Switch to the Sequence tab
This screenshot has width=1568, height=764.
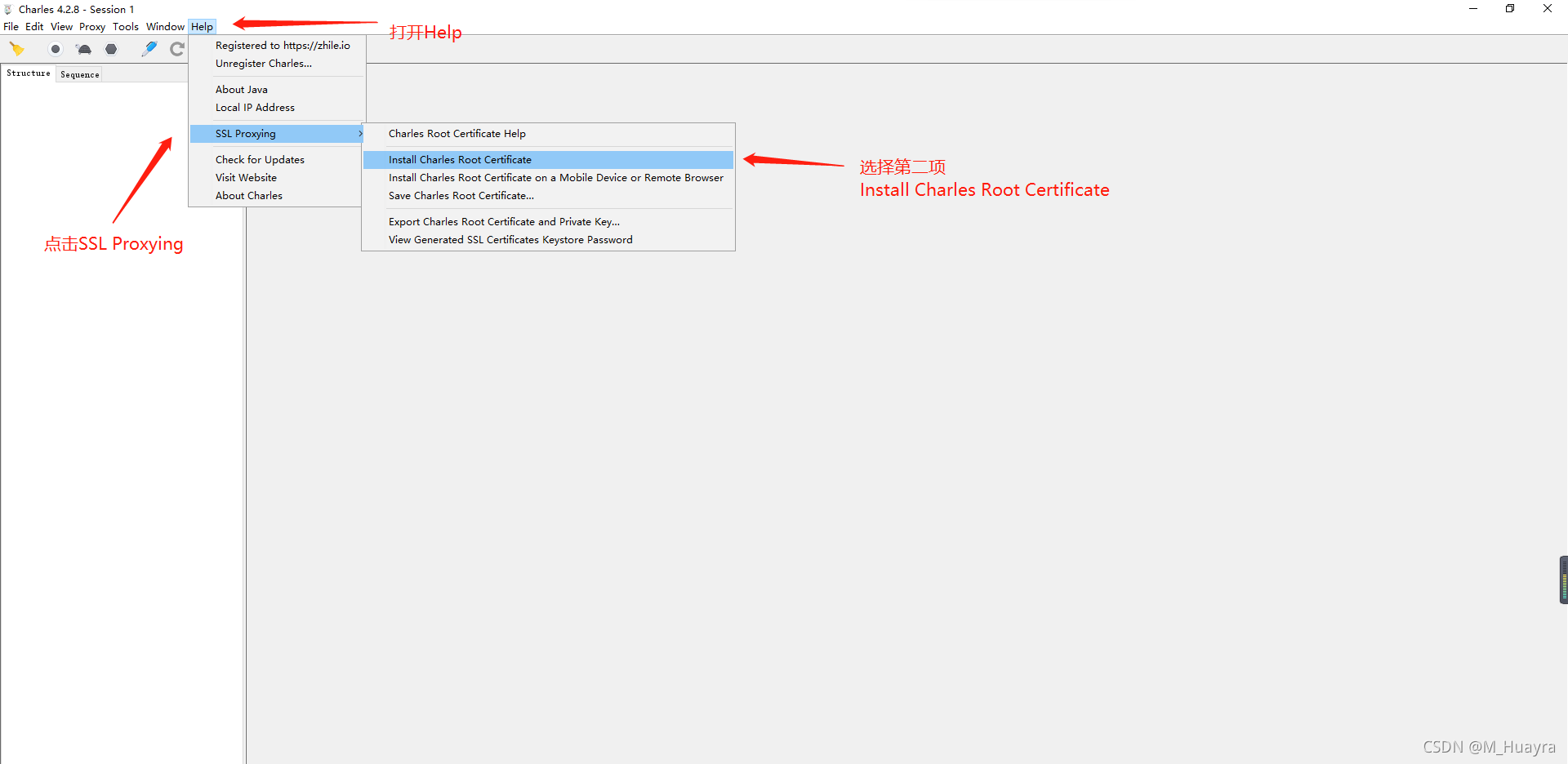pyautogui.click(x=80, y=74)
